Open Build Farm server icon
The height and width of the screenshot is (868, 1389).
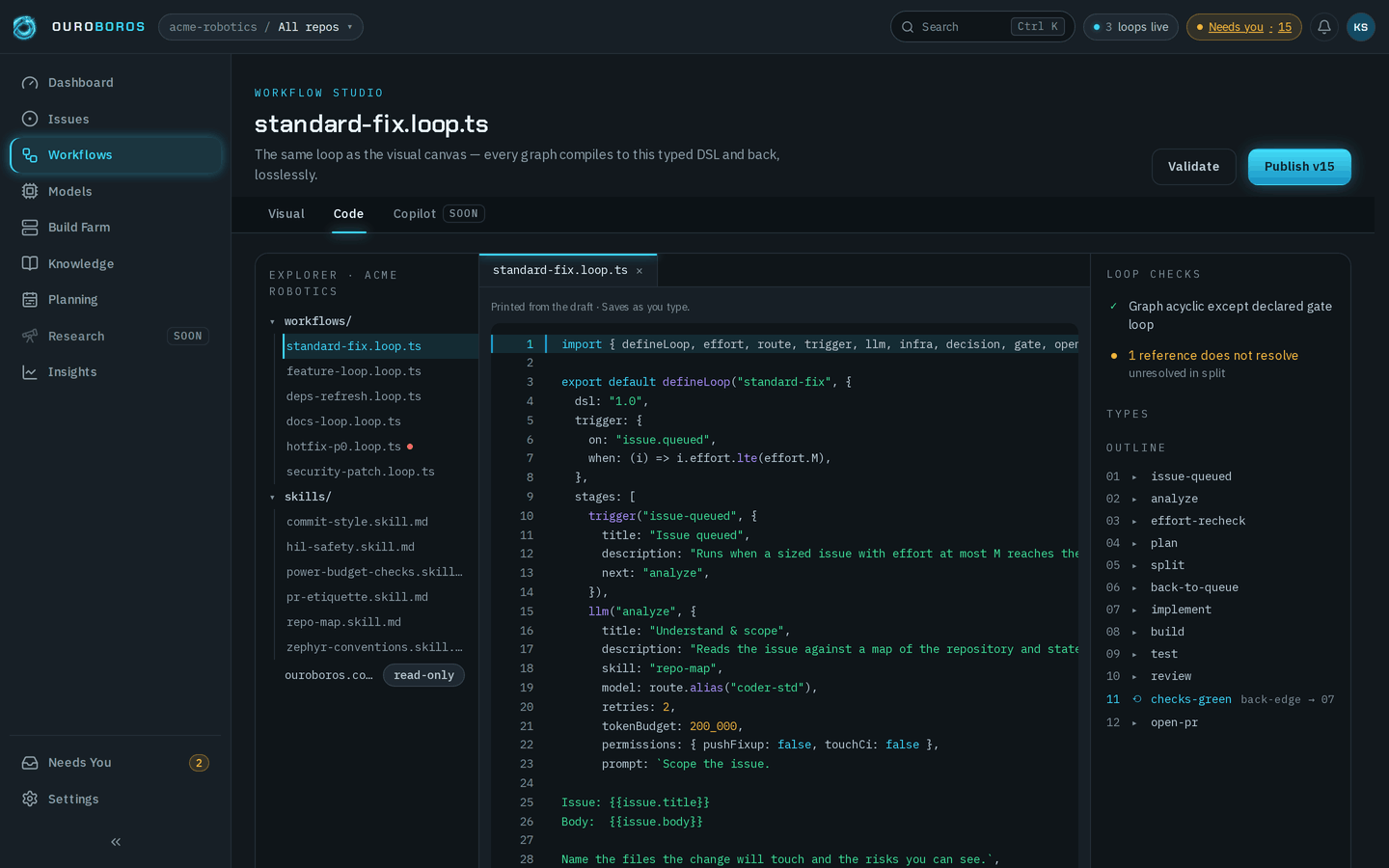pos(30,228)
